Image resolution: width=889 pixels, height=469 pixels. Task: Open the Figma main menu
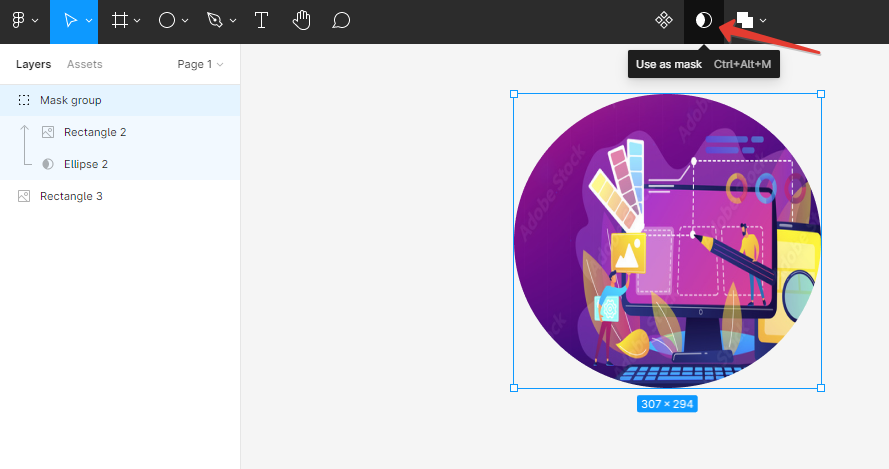[x=18, y=20]
